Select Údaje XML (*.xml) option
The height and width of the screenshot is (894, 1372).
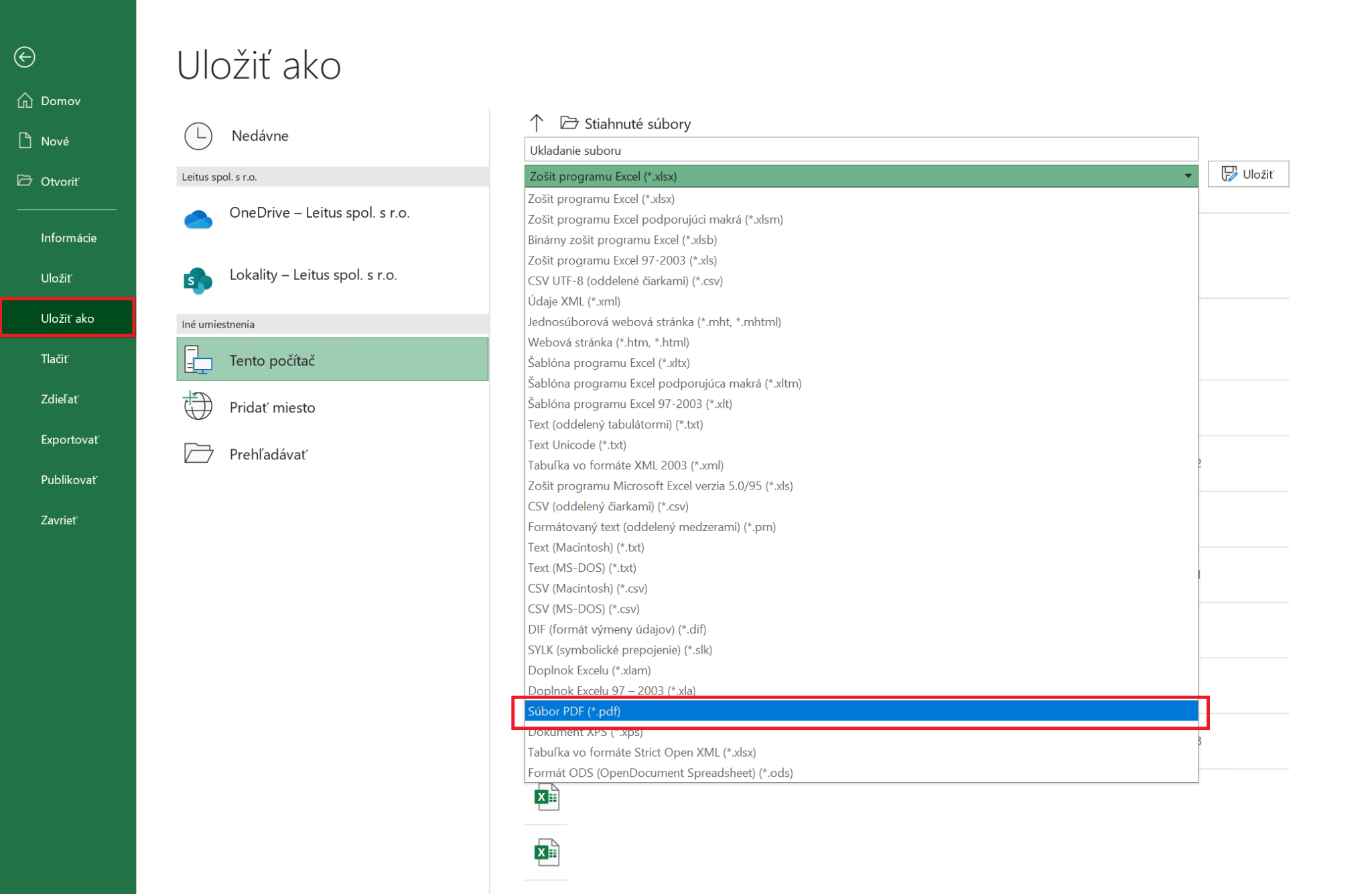coord(861,301)
